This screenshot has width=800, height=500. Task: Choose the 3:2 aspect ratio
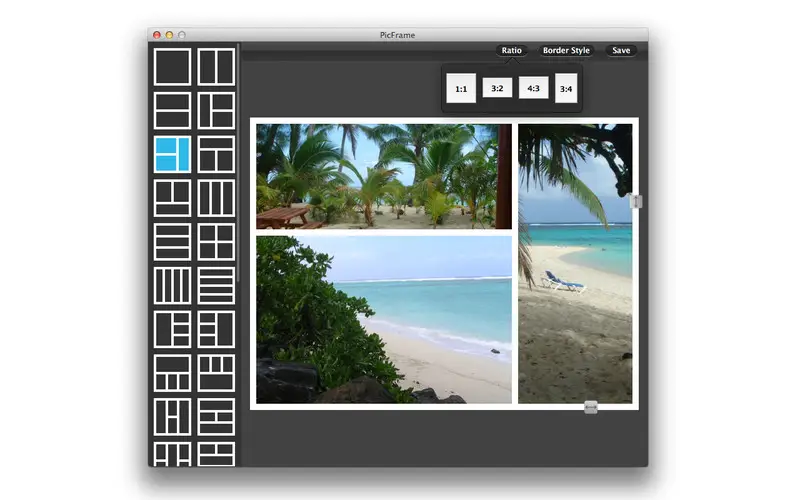tap(497, 88)
